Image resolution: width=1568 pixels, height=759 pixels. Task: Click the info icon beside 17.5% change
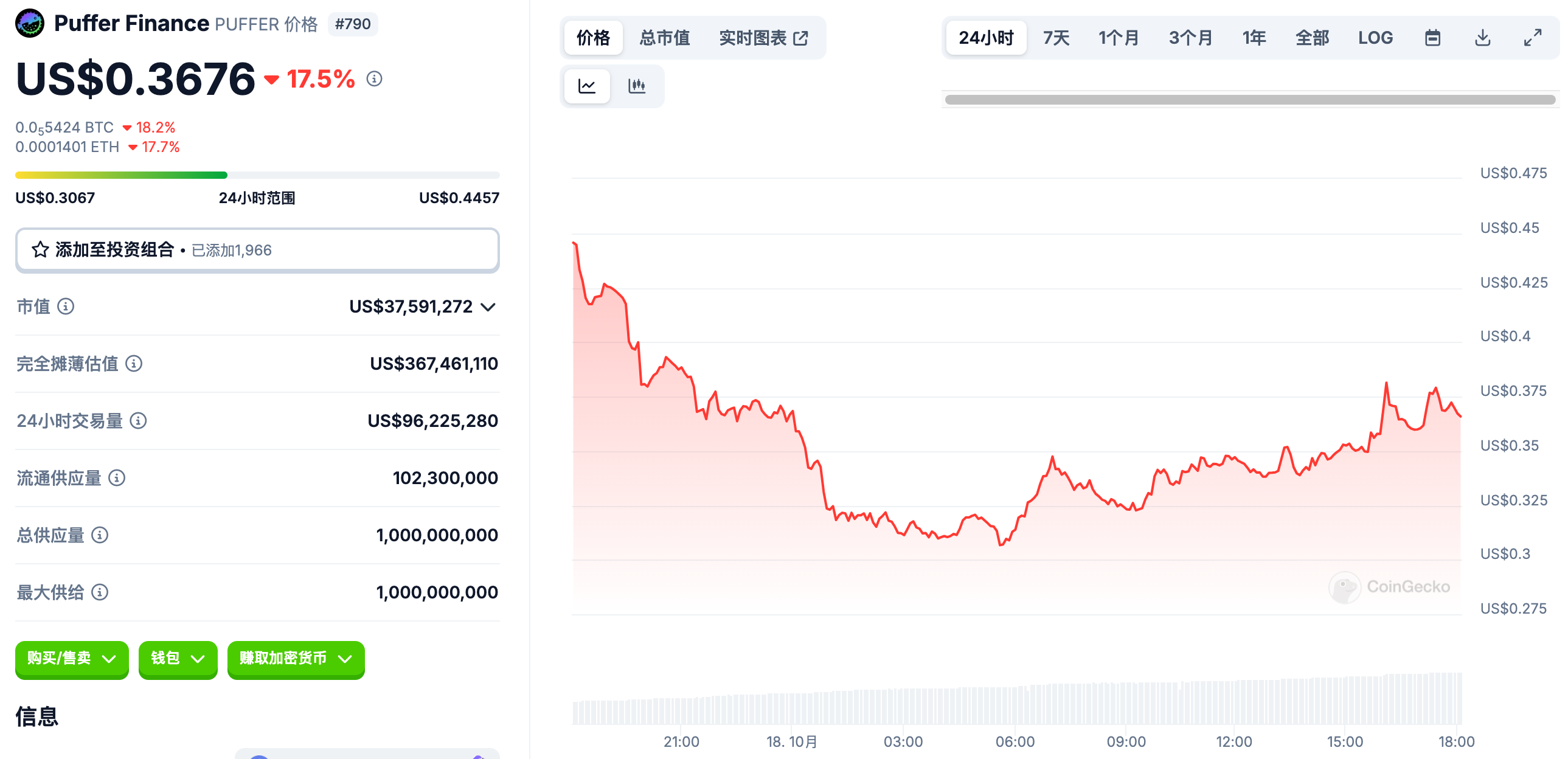tap(374, 79)
